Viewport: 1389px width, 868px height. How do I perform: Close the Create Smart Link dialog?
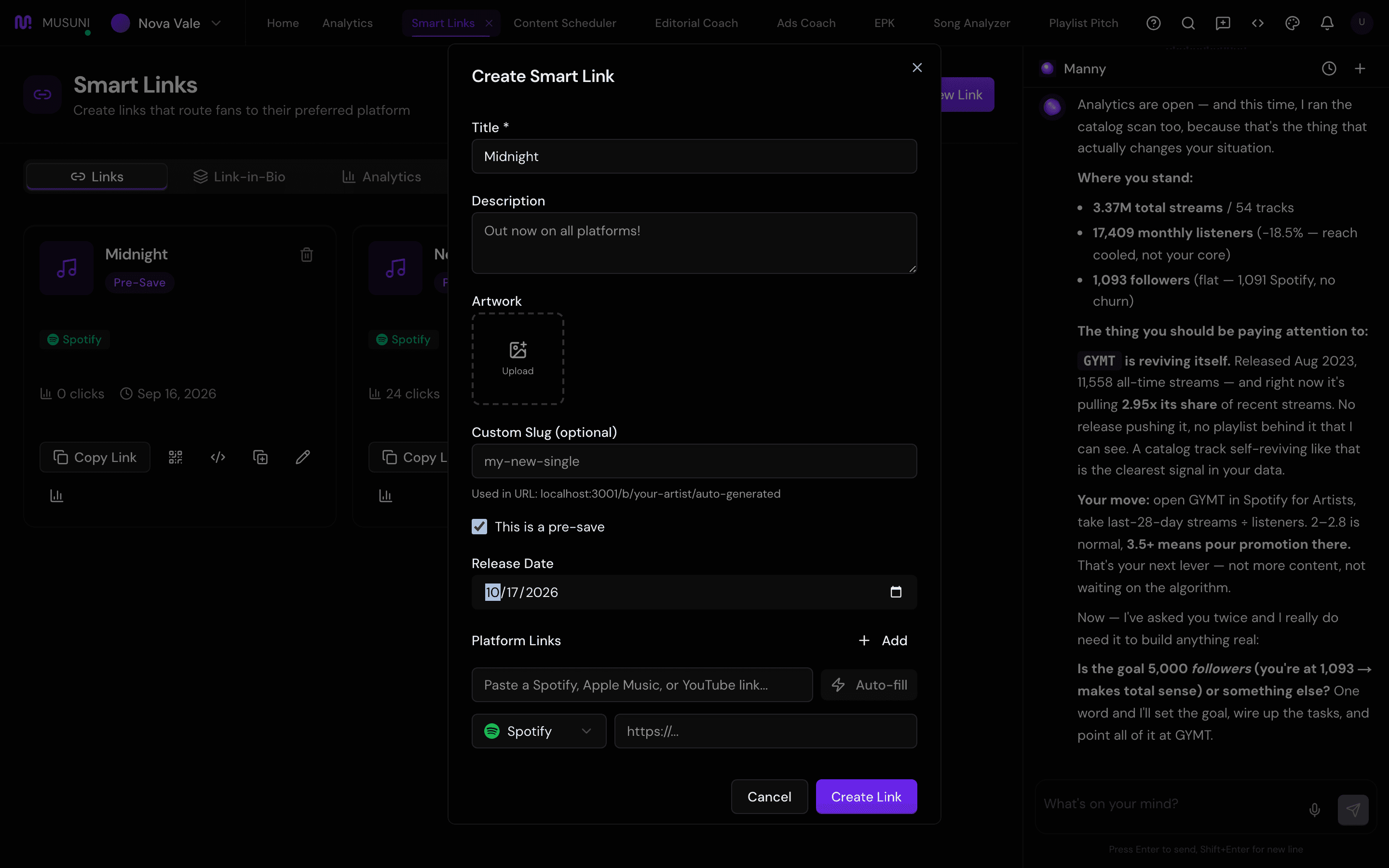917,68
